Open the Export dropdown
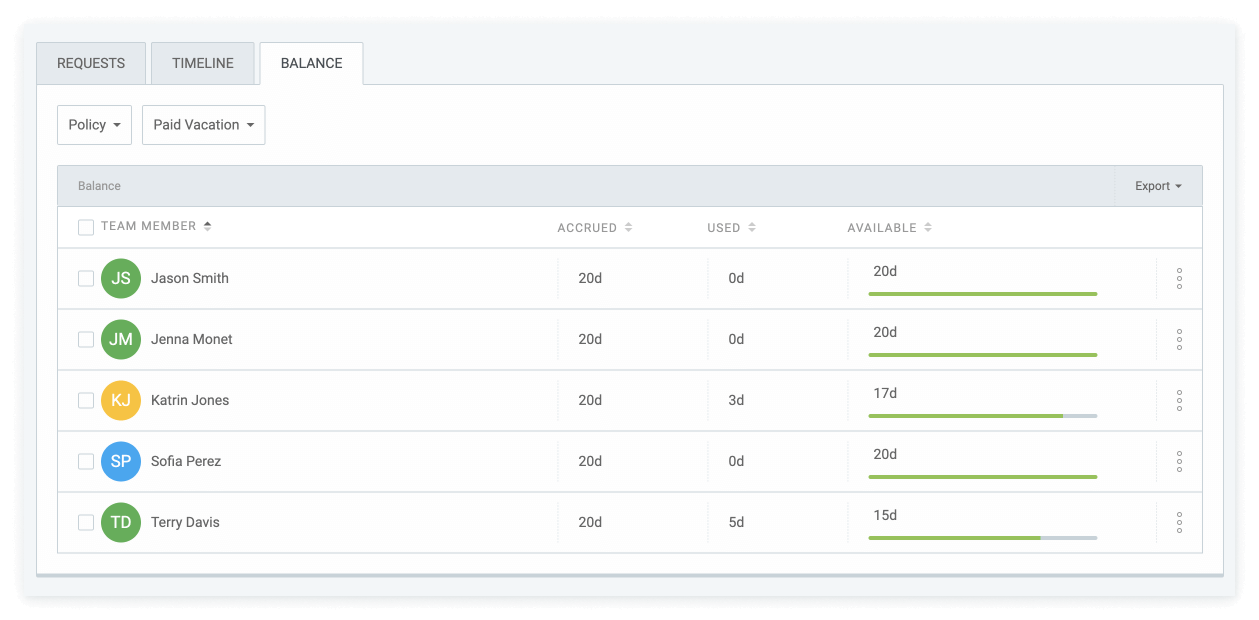 [x=1157, y=185]
